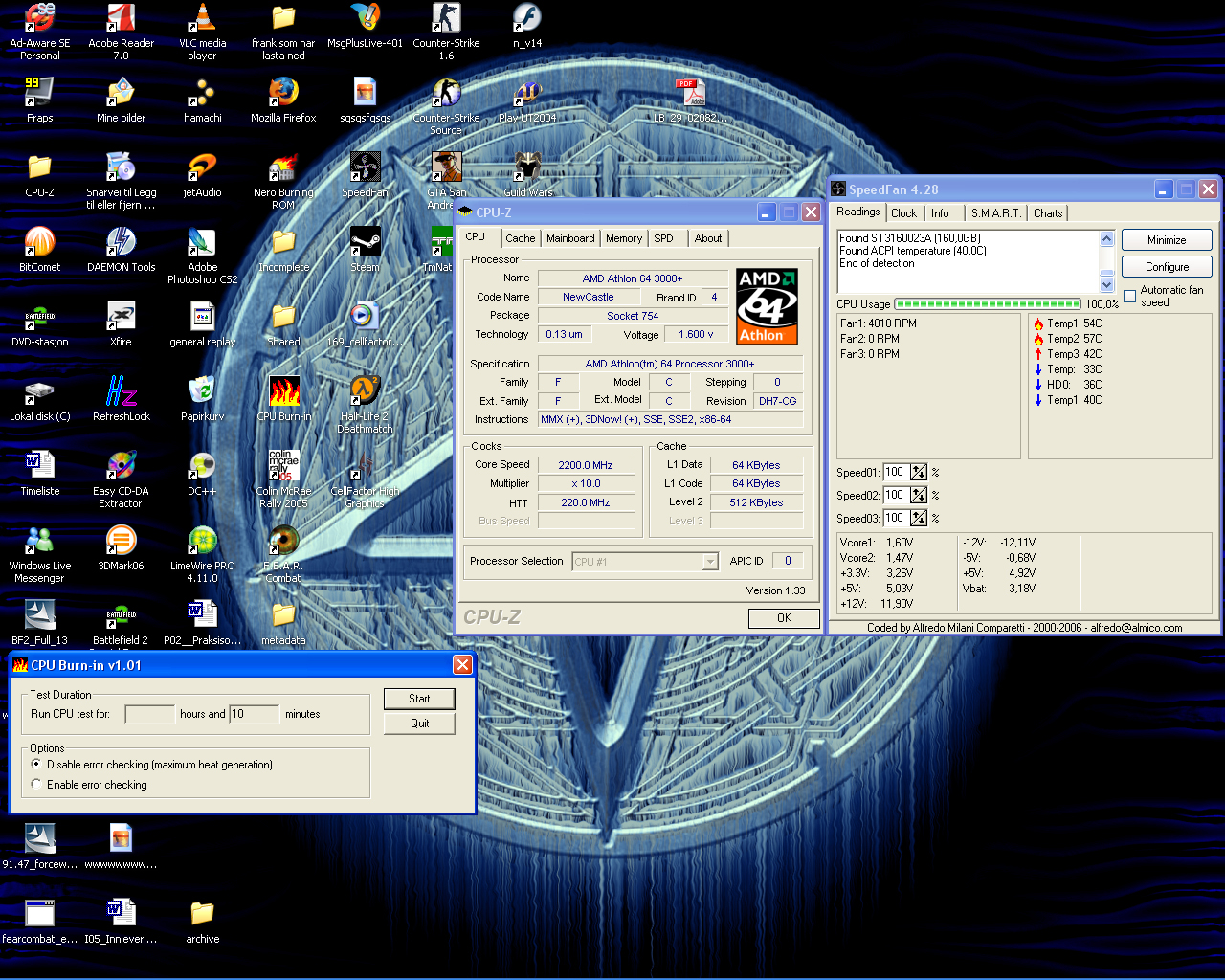Click Minimize button in SpeedFan
The width and height of the screenshot is (1225, 980).
coord(1167,240)
